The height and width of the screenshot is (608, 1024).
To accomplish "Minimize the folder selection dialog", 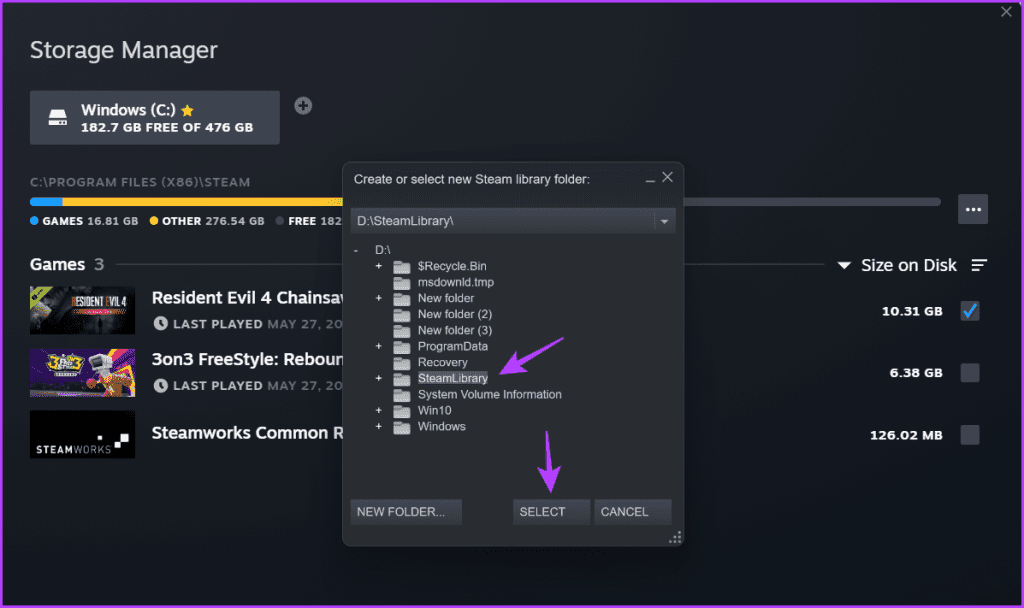I will (x=650, y=180).
